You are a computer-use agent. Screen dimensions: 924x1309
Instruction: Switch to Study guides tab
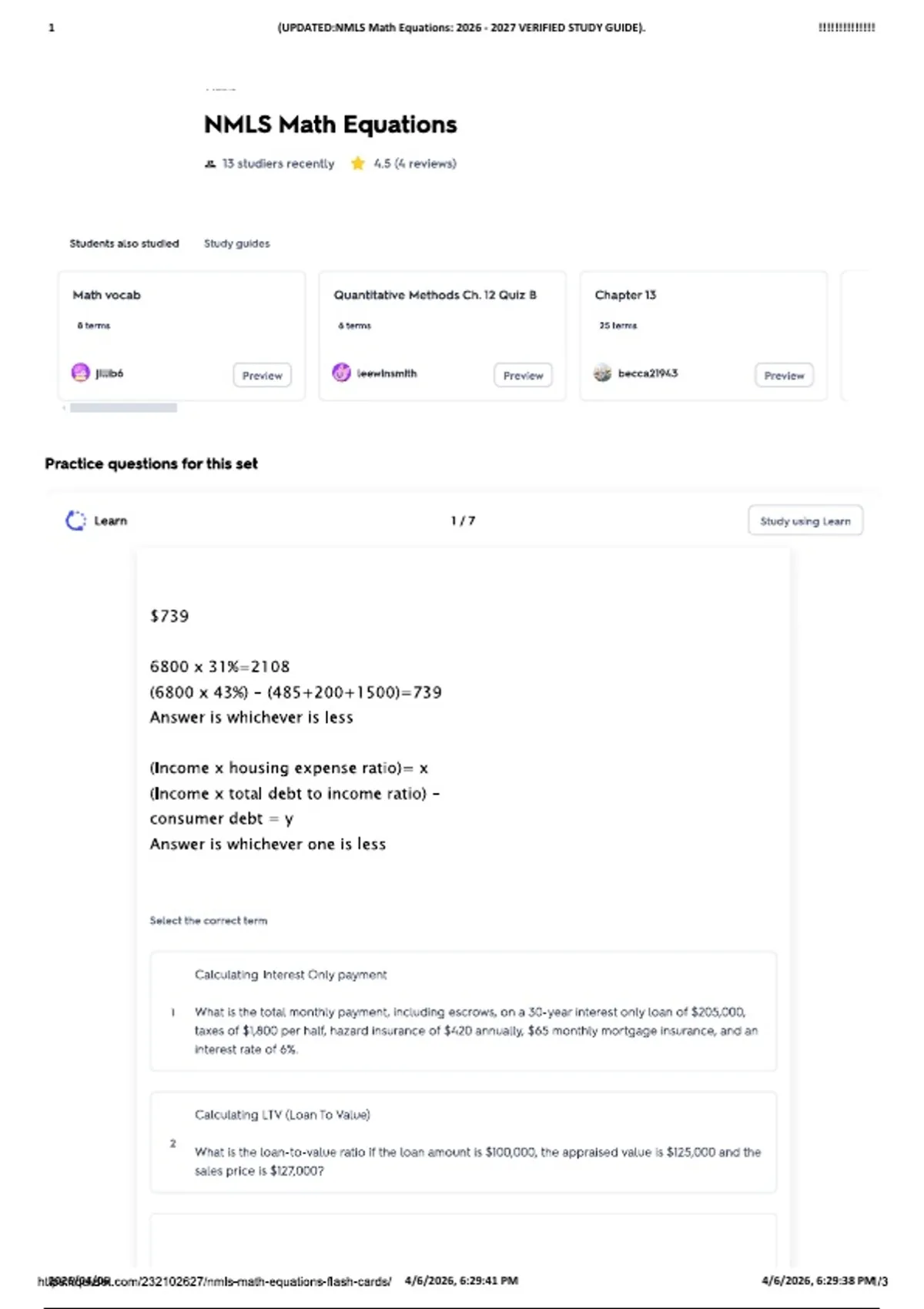[x=237, y=243]
